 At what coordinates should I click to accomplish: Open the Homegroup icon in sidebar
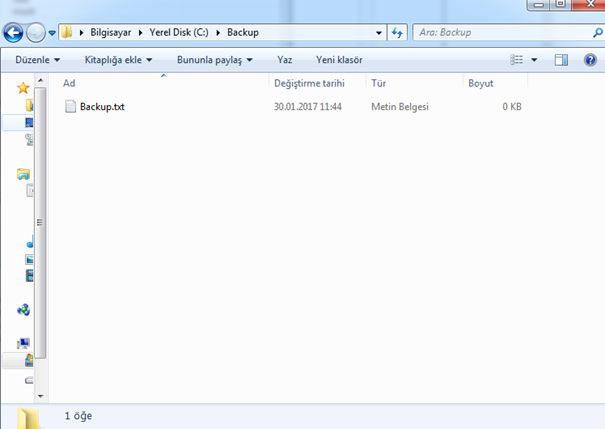tap(24, 309)
